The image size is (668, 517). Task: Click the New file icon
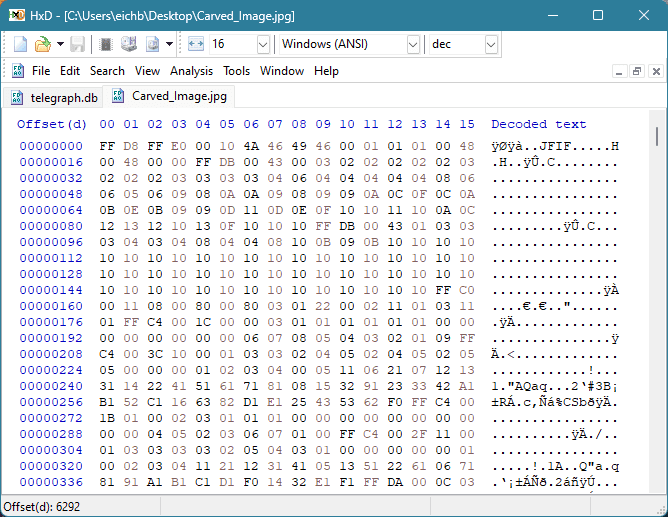[21, 44]
